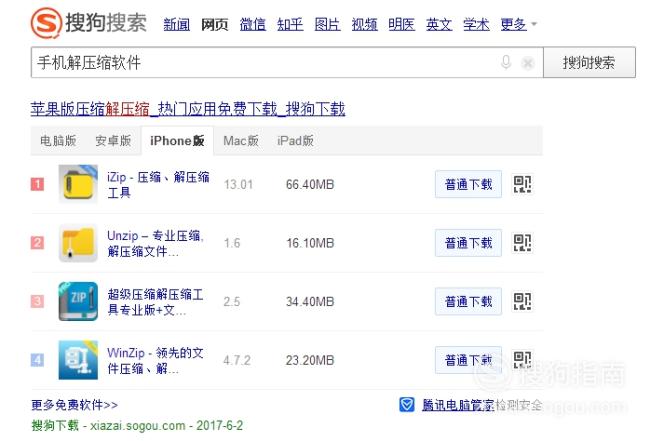Open the WinZip - 领先的文件压缩 link

(x=155, y=360)
